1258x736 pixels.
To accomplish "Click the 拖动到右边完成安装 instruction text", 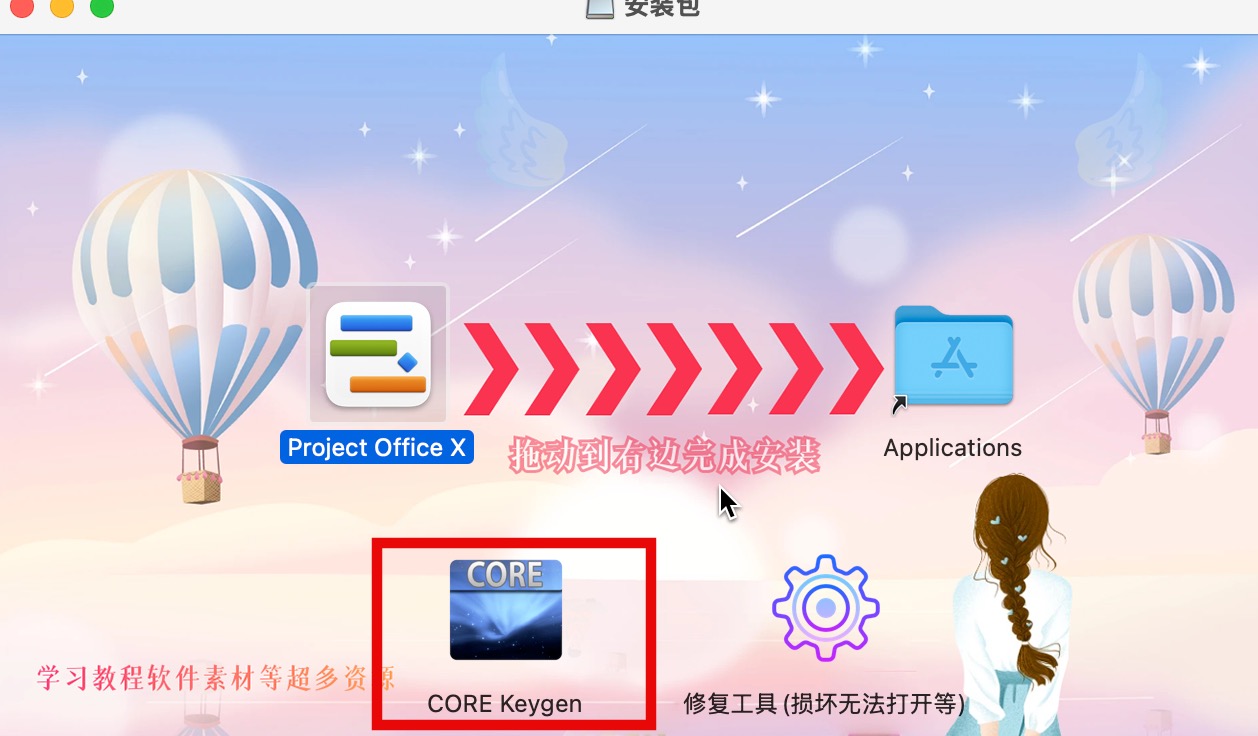I will click(664, 457).
